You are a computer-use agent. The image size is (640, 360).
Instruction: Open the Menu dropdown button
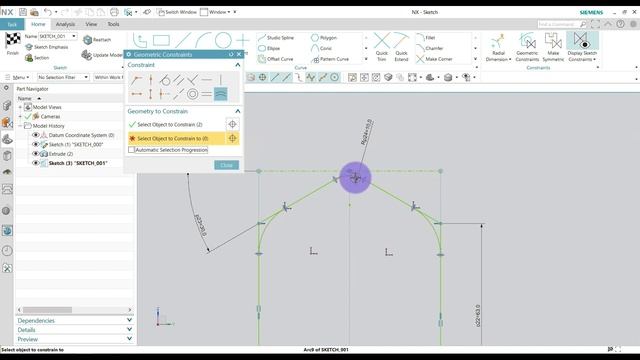[18, 77]
